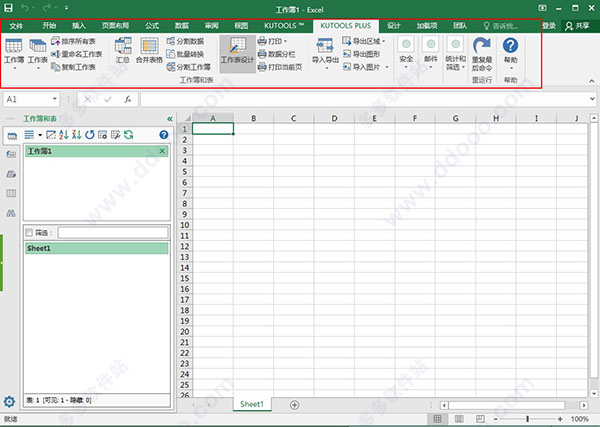Click the 共享 share button
This screenshot has height=427, width=600.
577,26
